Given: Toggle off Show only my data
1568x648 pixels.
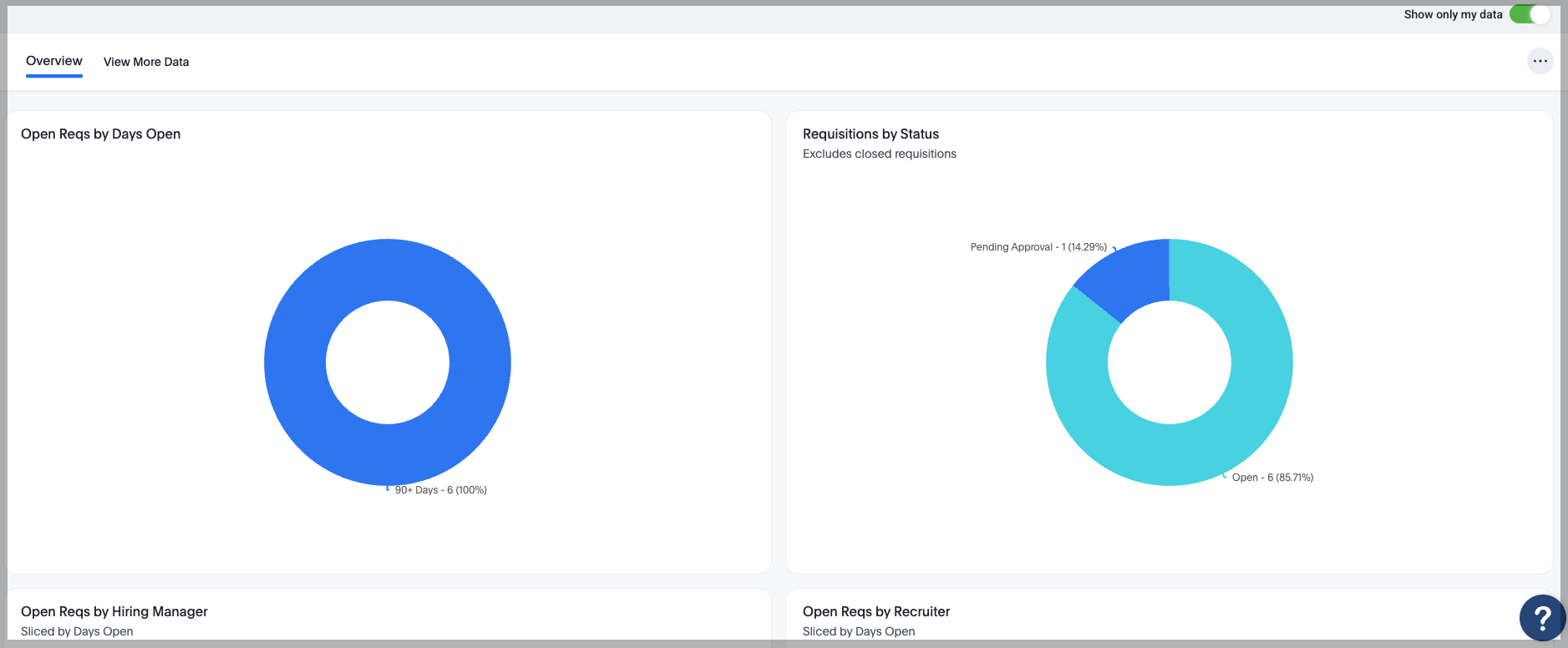Looking at the screenshot, I should pyautogui.click(x=1530, y=14).
